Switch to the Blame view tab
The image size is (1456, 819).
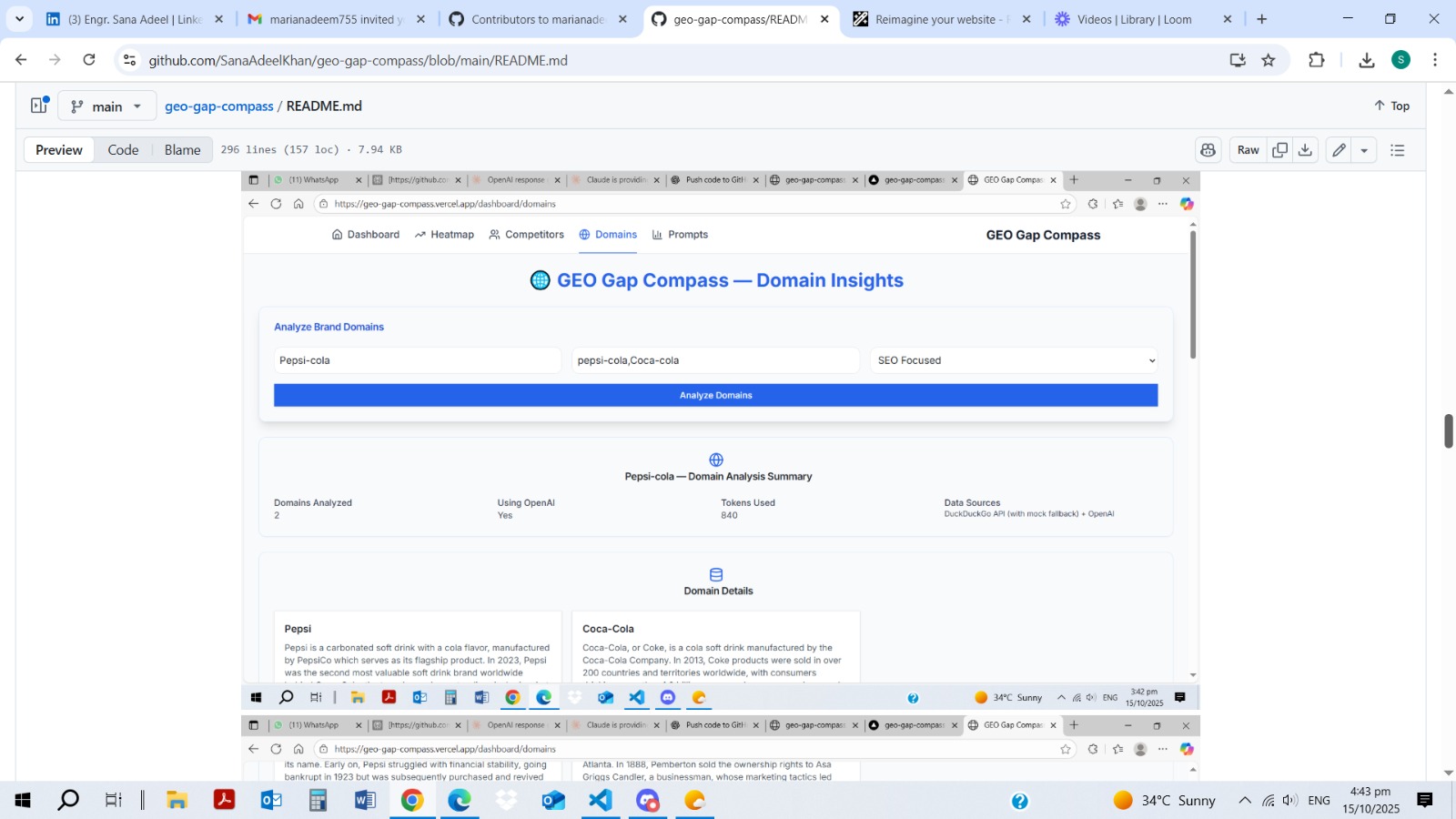tap(182, 150)
